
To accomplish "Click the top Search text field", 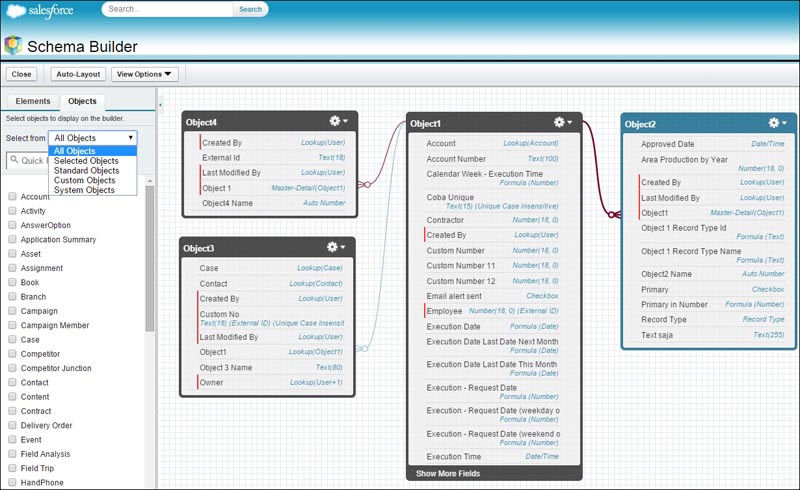I will coord(168,9).
